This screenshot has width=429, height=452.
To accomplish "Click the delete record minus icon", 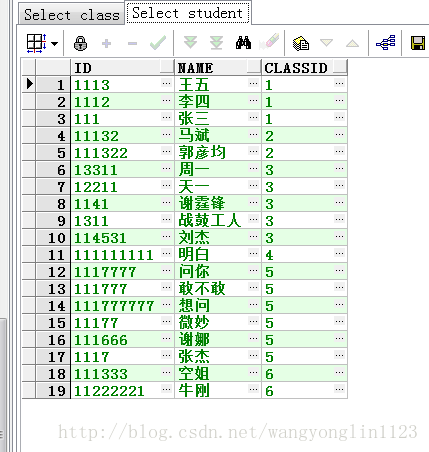I will pyautogui.click(x=132, y=44).
